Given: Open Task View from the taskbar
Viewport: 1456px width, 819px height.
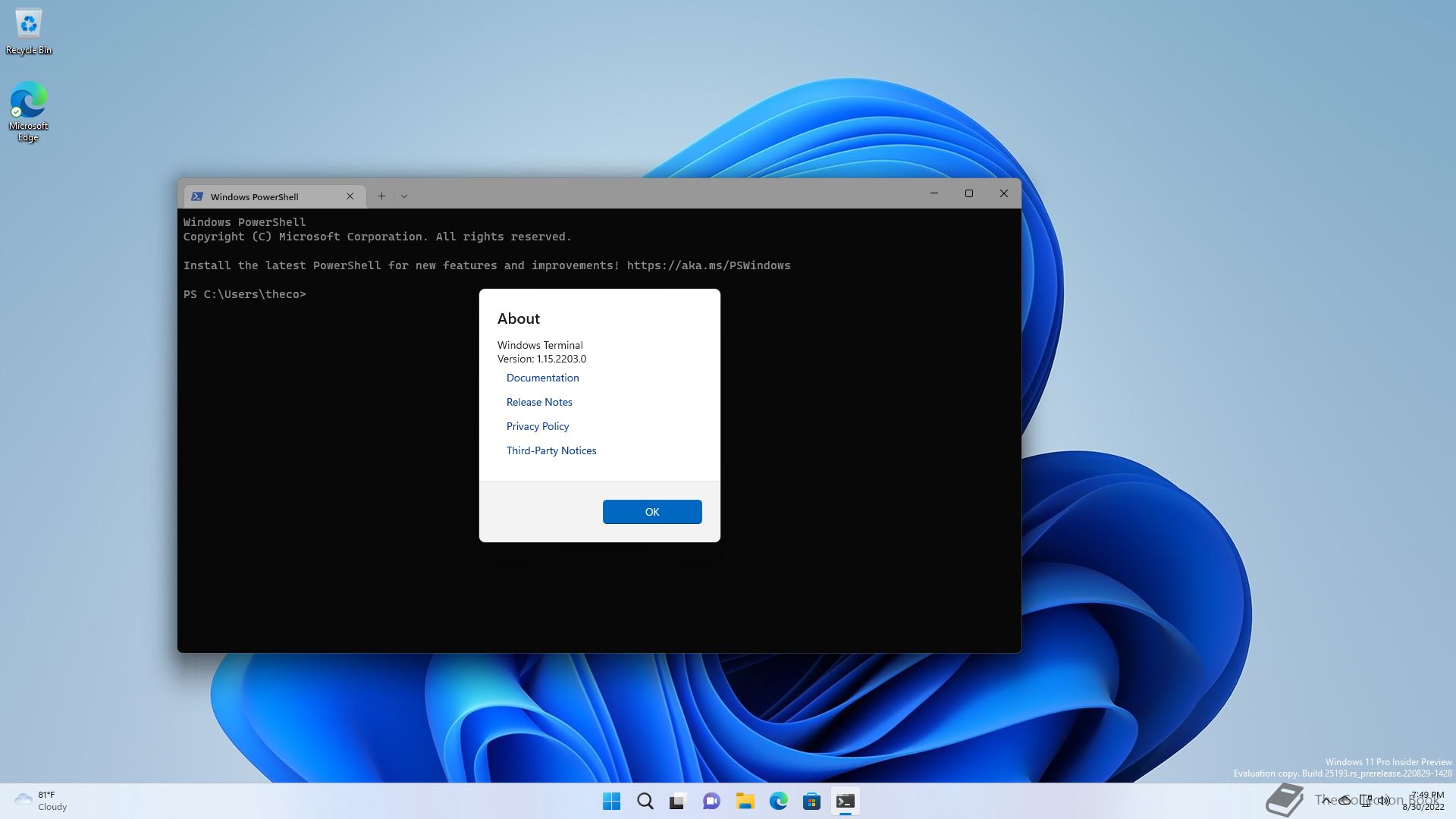Looking at the screenshot, I should point(678,801).
